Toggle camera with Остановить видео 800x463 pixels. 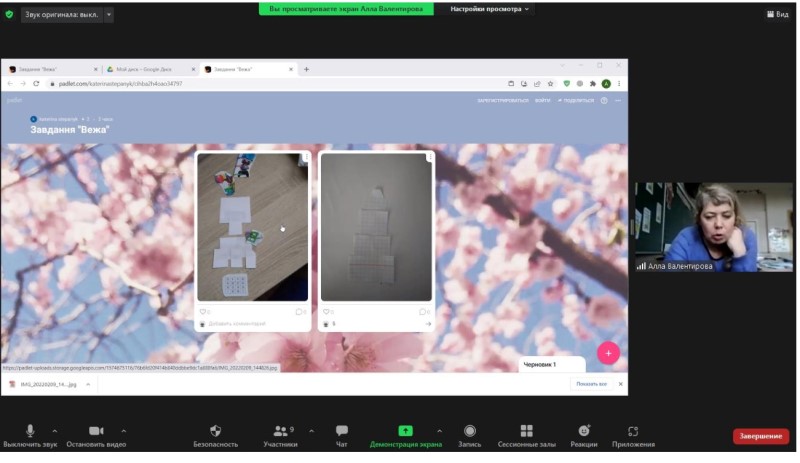pyautogui.click(x=96, y=431)
